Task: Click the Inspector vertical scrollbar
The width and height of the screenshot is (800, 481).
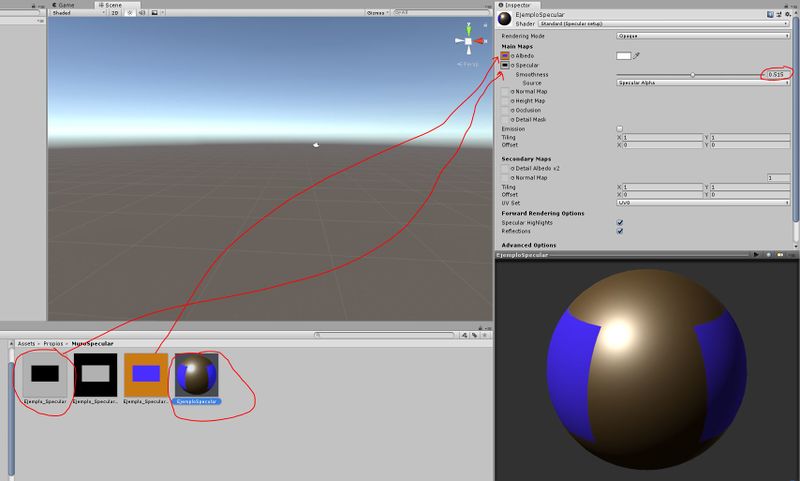Action: (x=796, y=117)
